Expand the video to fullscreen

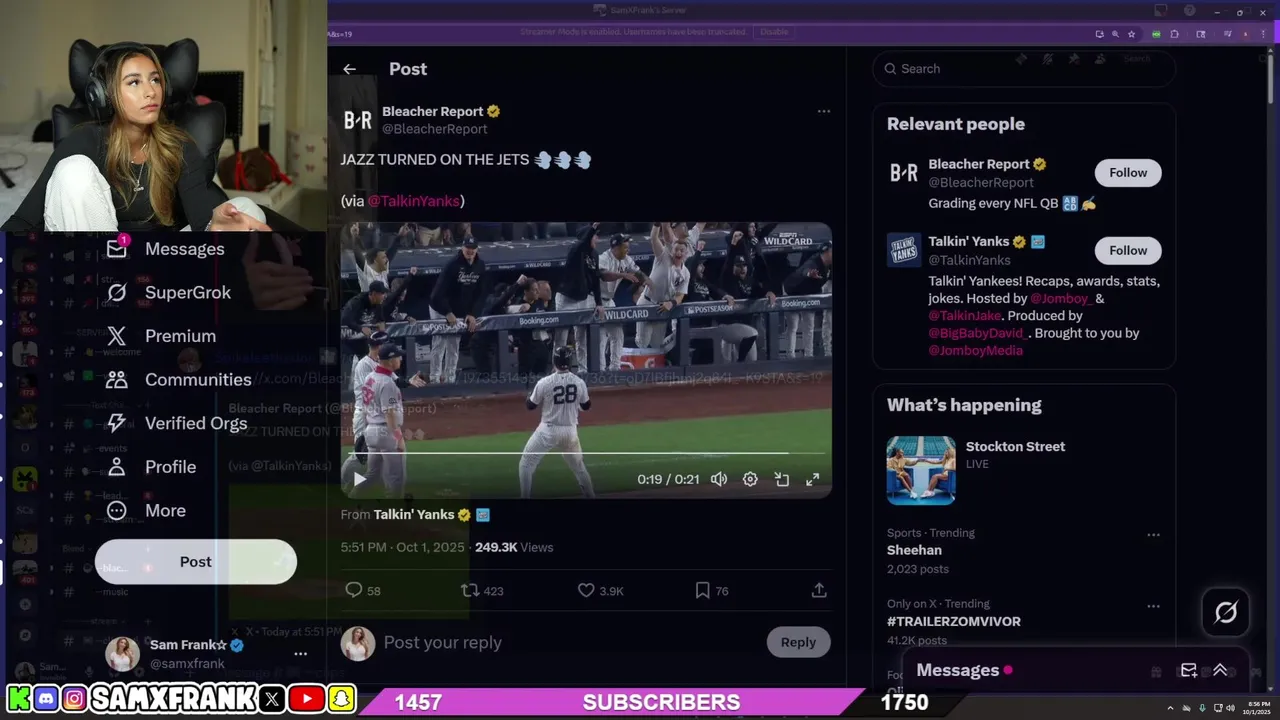pyautogui.click(x=813, y=479)
